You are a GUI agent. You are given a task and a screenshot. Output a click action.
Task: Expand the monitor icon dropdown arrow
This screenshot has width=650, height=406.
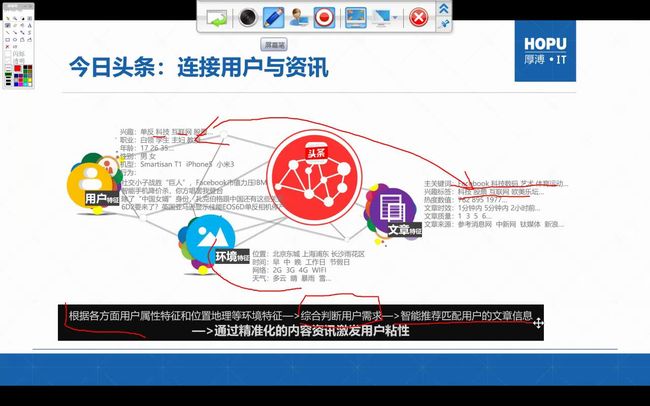pyautogui.click(x=395, y=18)
